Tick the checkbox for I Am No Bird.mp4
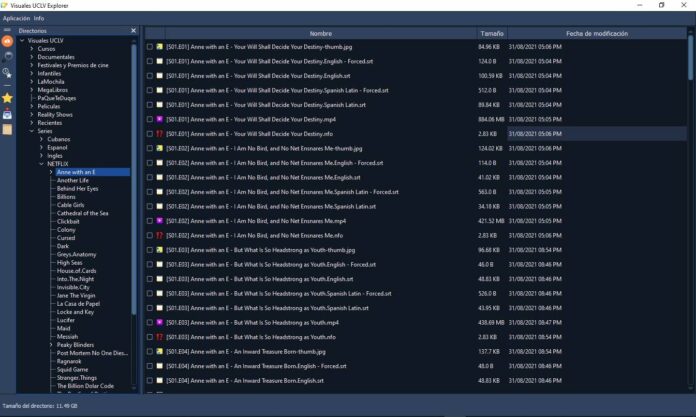 [x=150, y=220]
